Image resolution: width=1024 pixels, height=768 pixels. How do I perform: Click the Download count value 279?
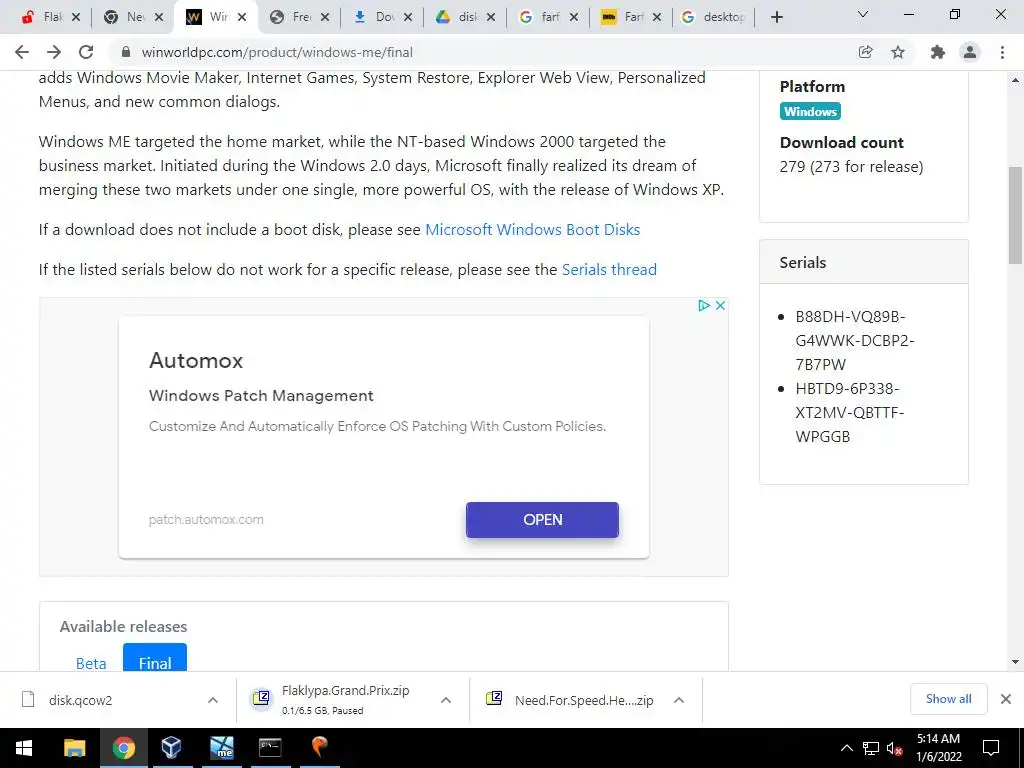click(x=851, y=167)
